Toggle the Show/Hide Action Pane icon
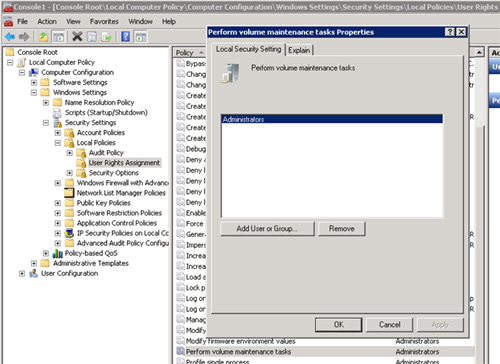The image size is (500, 364). click(141, 37)
